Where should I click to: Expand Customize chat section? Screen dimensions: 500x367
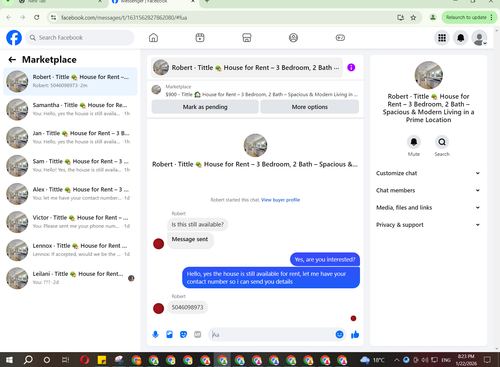click(x=428, y=173)
